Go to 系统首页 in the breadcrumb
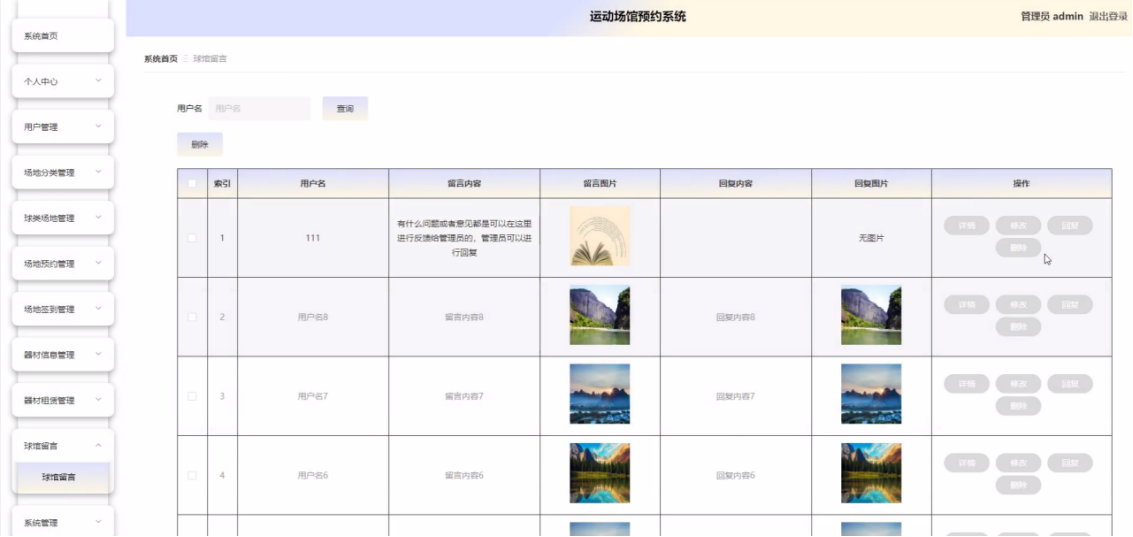Screen dimensions: 1133x537 coord(160,59)
